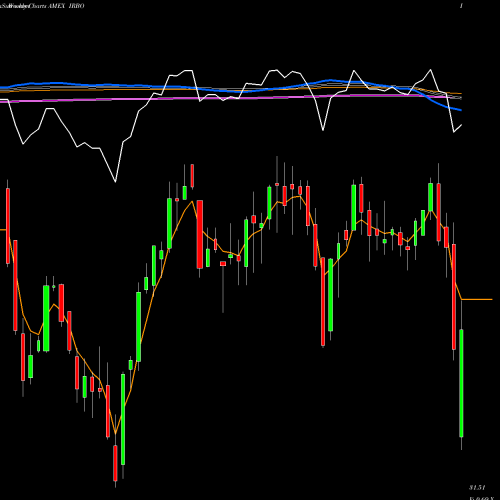This screenshot has width=500, height=500.
Task: Click the flat end of the orange moving average
Action: [x=477, y=300]
